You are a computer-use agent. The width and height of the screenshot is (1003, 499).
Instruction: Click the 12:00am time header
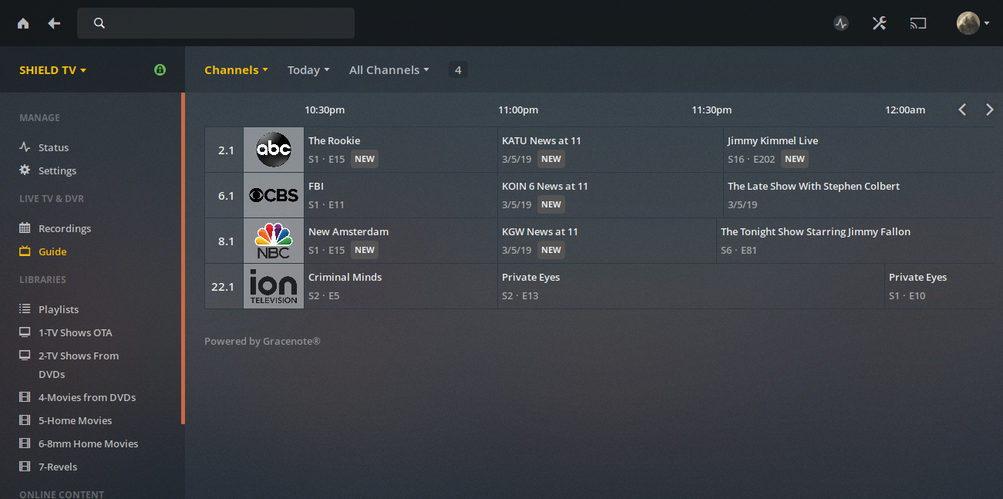pos(905,110)
